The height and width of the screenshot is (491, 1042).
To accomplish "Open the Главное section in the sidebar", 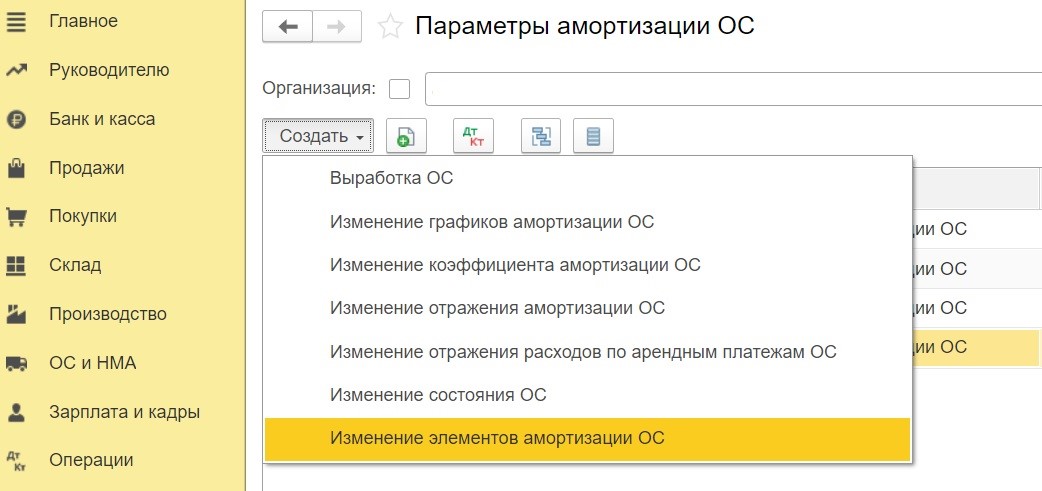I will [x=83, y=21].
